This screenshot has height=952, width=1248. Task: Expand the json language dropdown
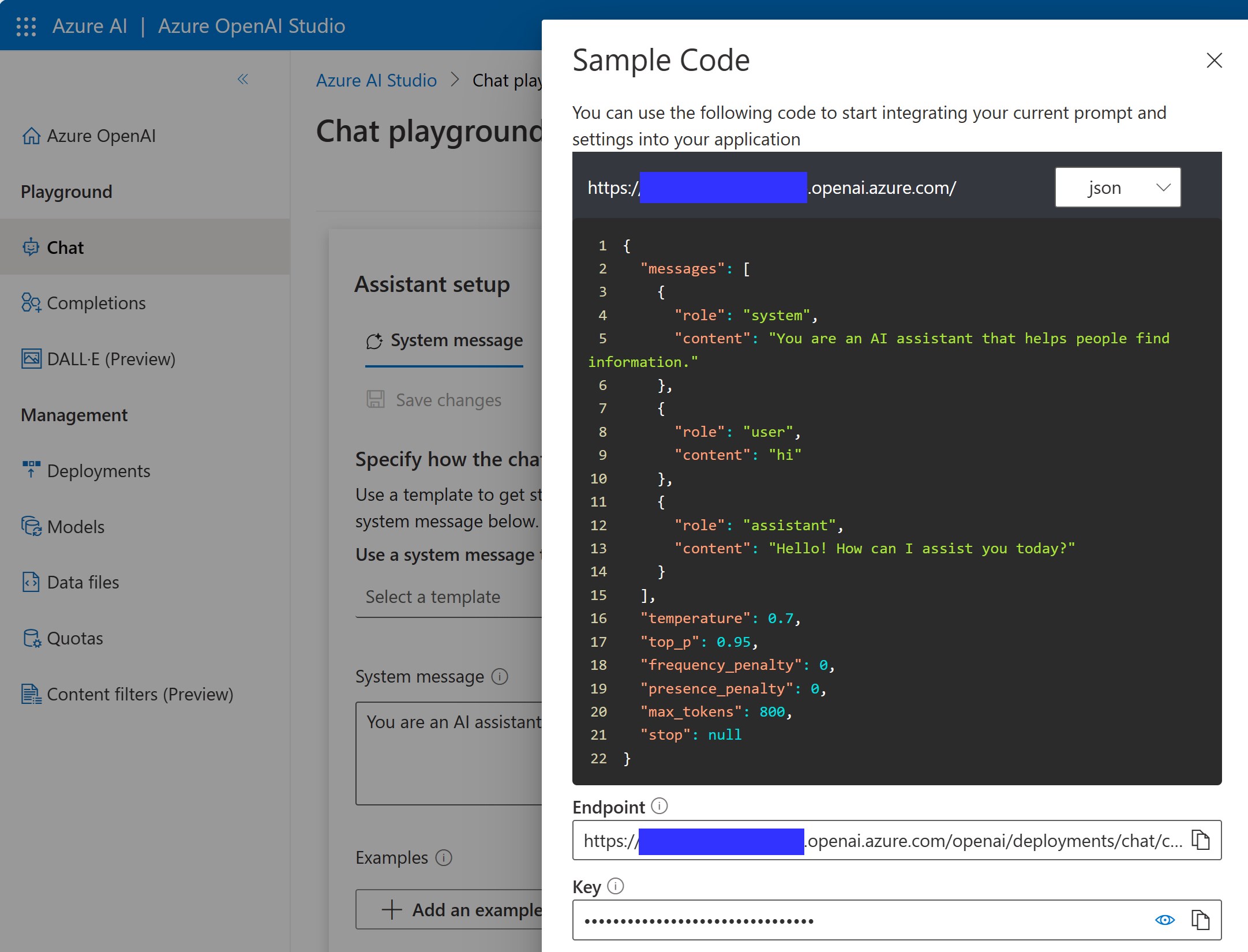tap(1117, 188)
